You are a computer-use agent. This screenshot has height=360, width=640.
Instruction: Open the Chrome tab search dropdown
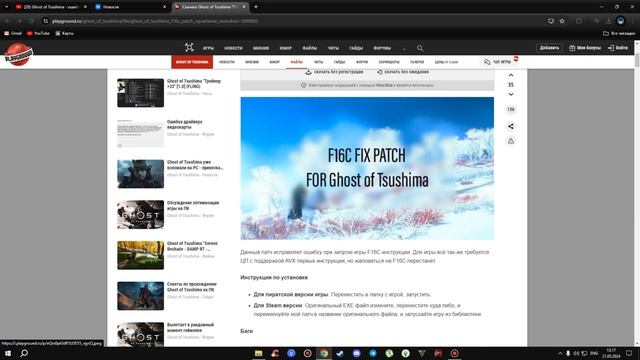coord(6,7)
